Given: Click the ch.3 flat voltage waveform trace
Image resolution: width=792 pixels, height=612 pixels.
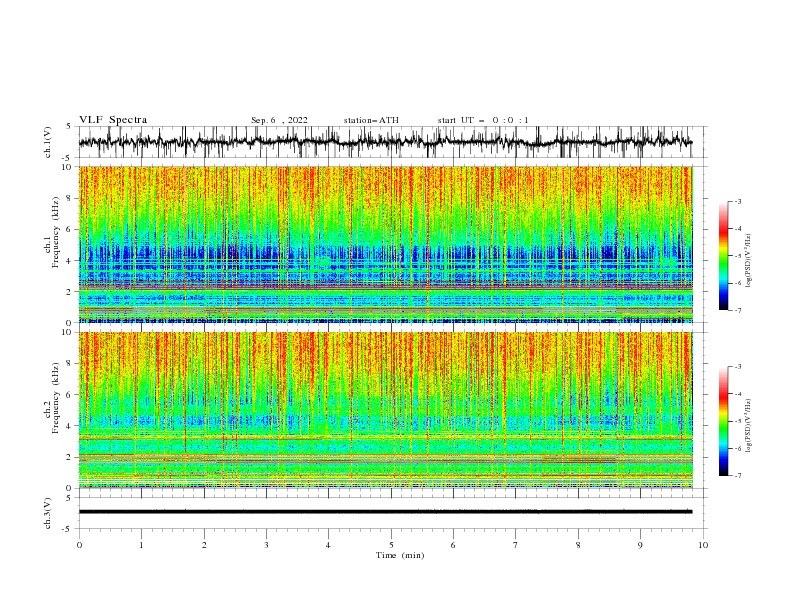Looking at the screenshot, I should pos(385,512).
